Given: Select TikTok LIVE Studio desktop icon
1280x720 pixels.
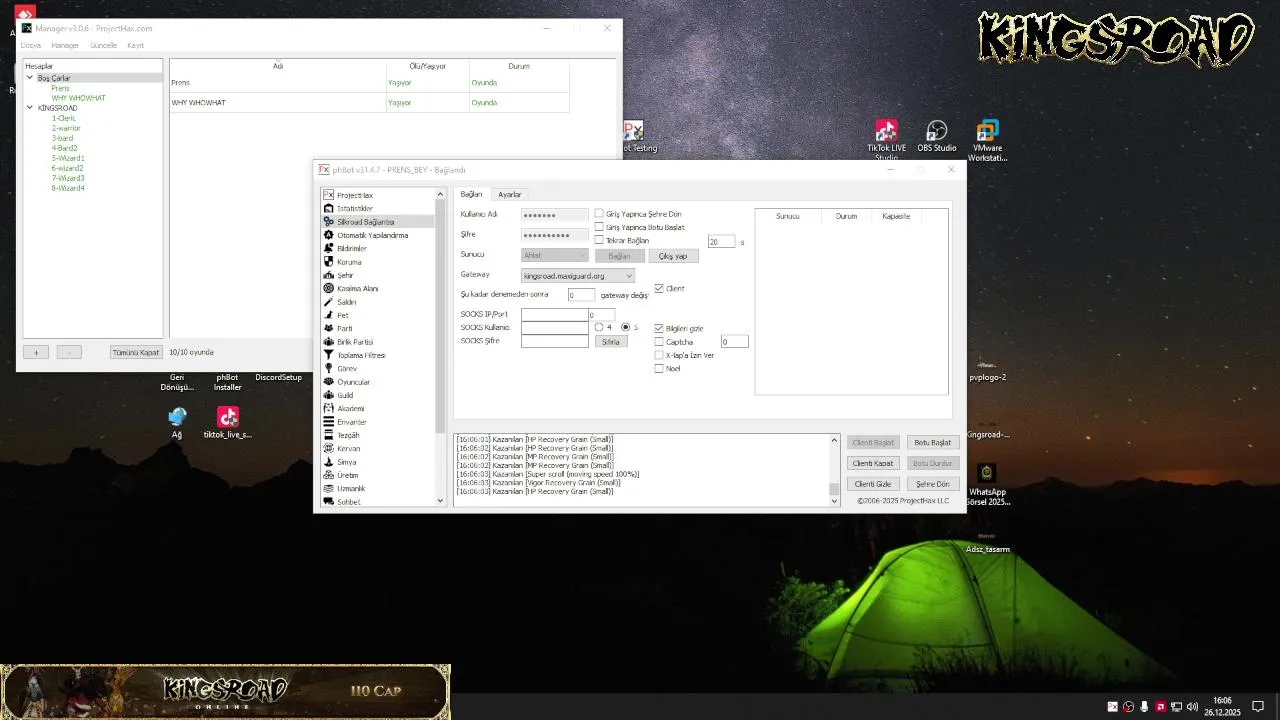Looking at the screenshot, I should [886, 140].
